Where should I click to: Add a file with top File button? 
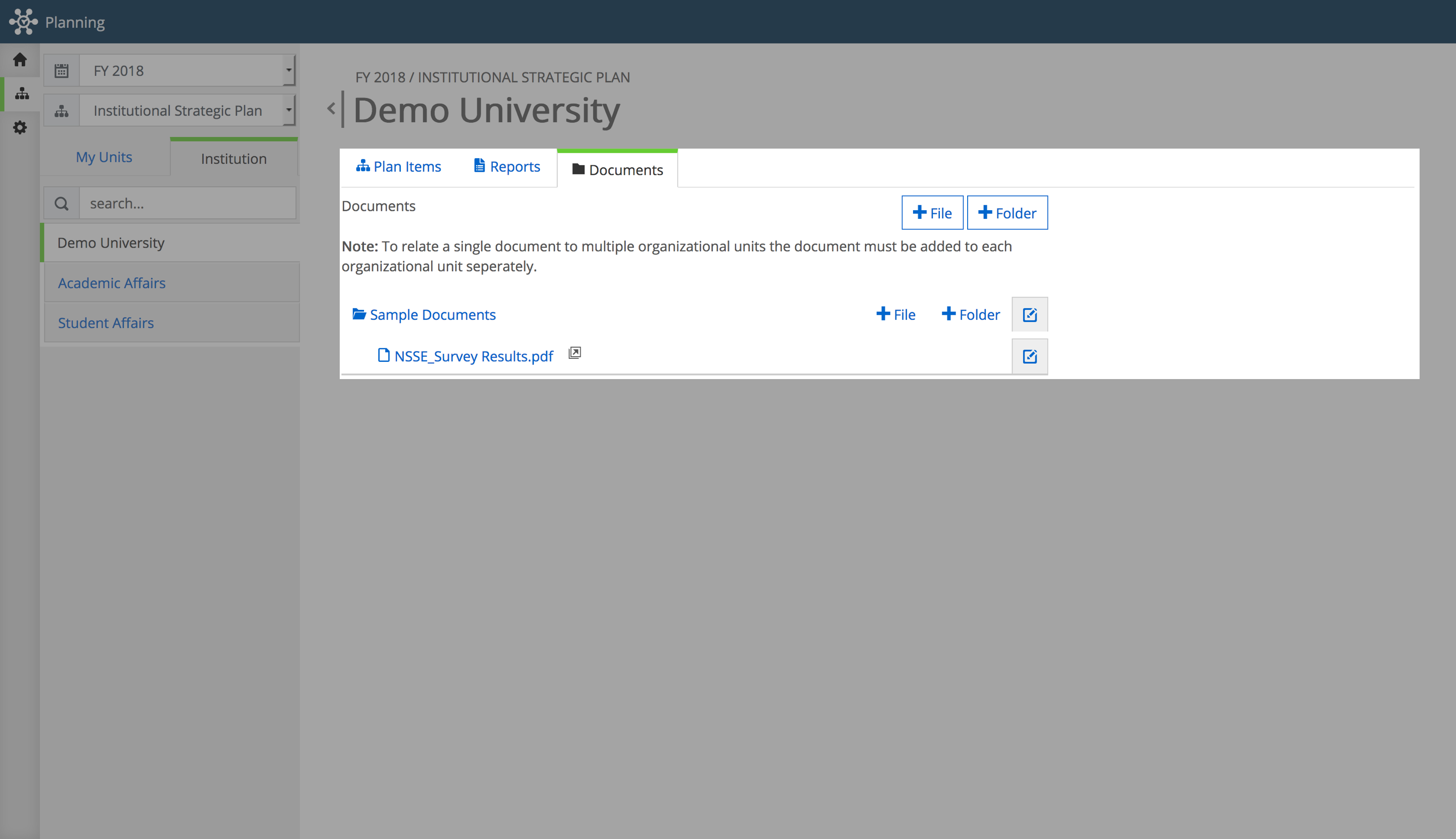(932, 213)
